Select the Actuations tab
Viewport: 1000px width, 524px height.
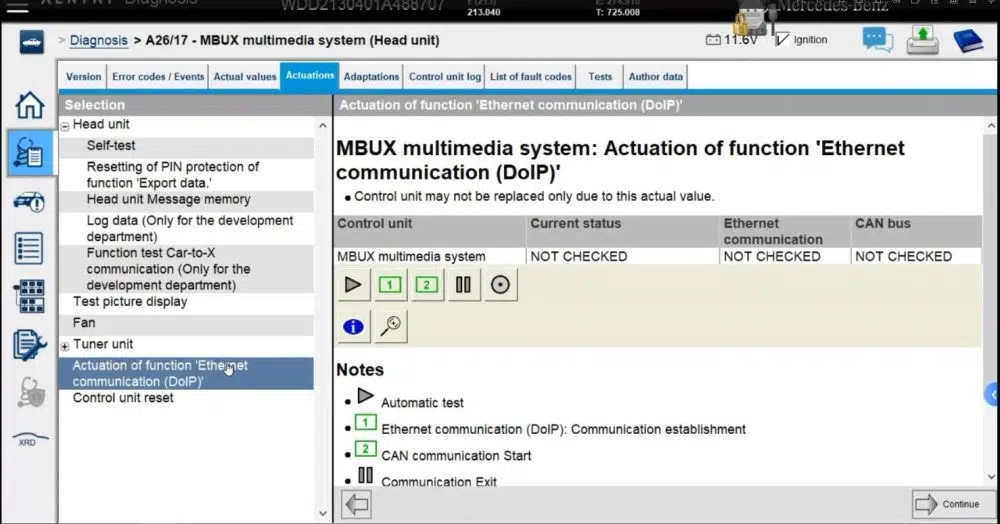click(310, 76)
